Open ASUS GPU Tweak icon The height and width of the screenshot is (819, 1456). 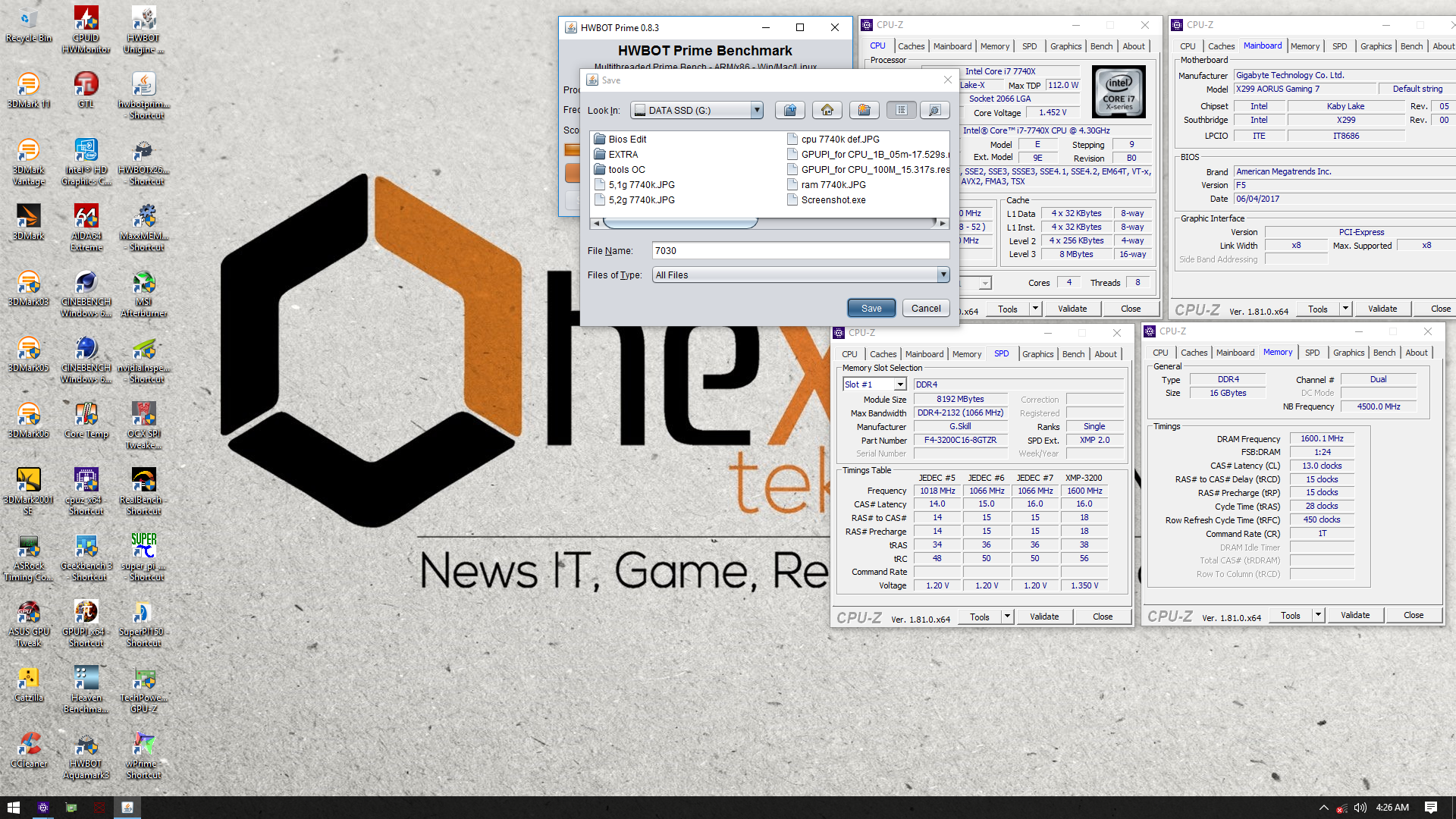tap(29, 624)
